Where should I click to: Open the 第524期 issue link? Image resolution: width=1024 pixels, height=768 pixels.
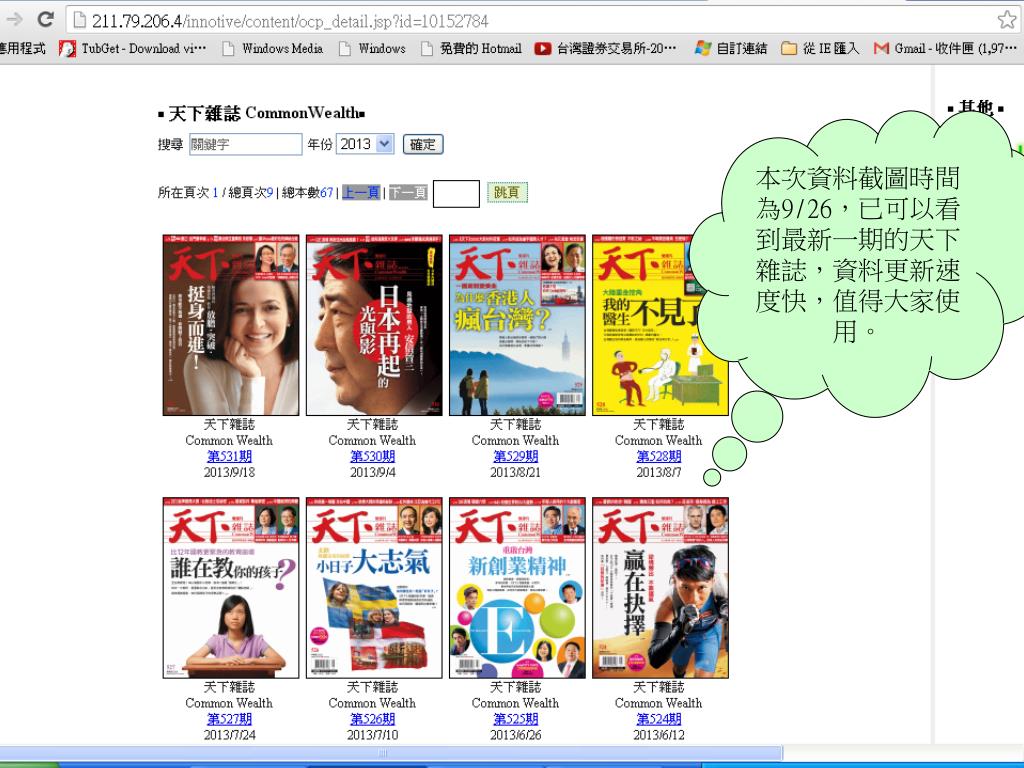coord(658,718)
